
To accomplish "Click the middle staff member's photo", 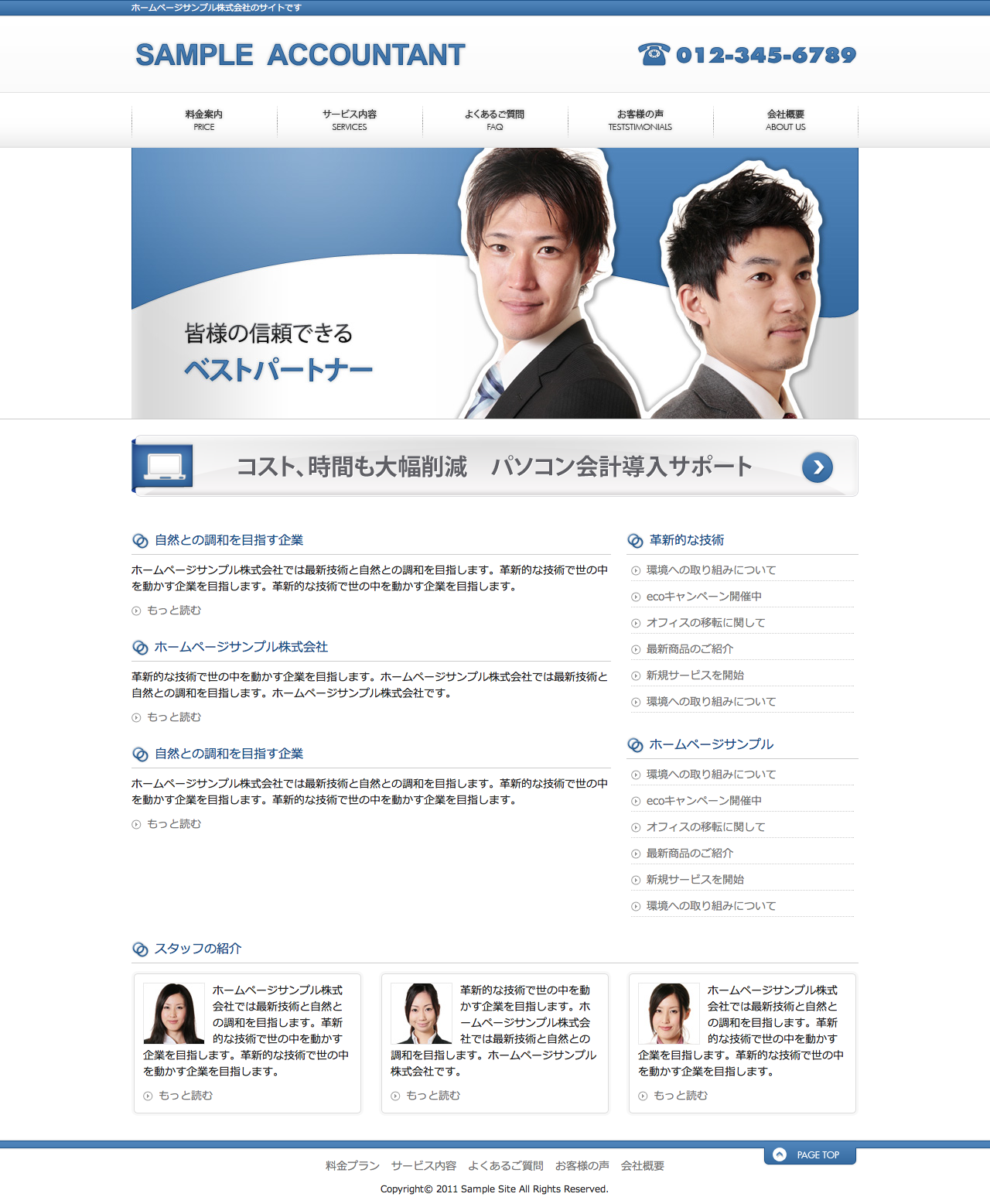I will pyautogui.click(x=422, y=1014).
